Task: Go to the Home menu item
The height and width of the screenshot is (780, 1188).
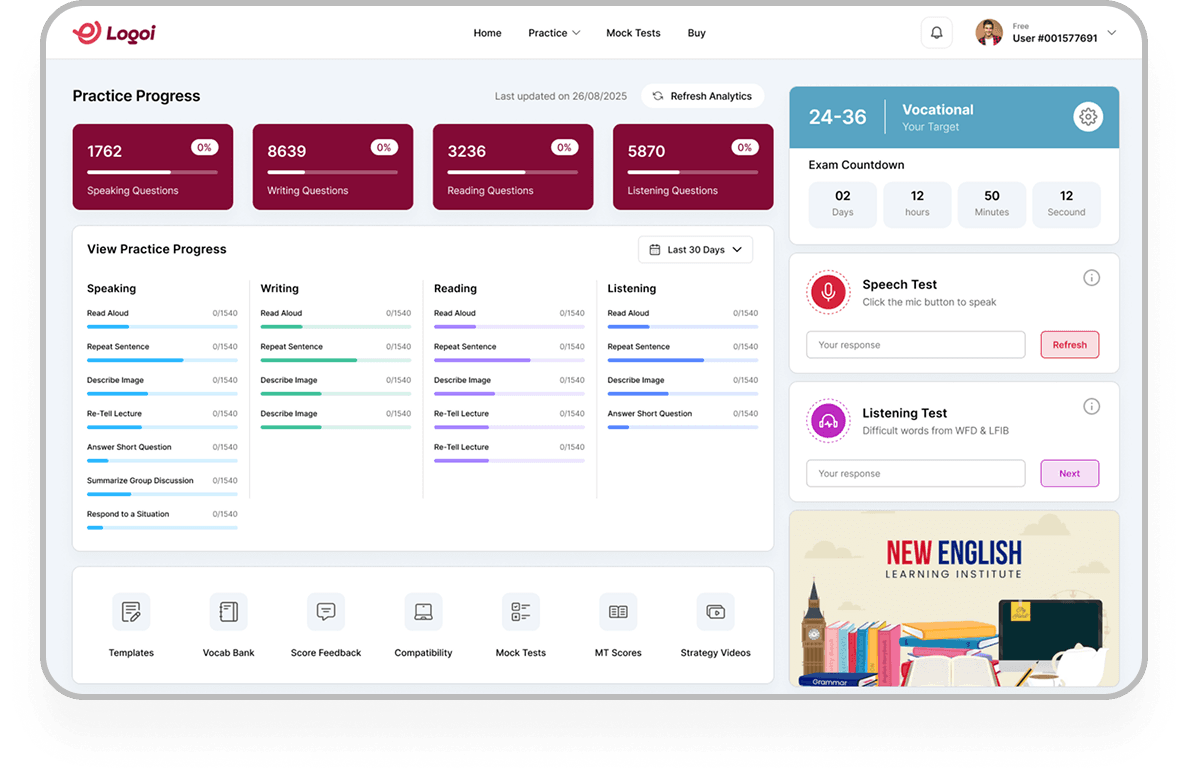Action: coord(487,33)
